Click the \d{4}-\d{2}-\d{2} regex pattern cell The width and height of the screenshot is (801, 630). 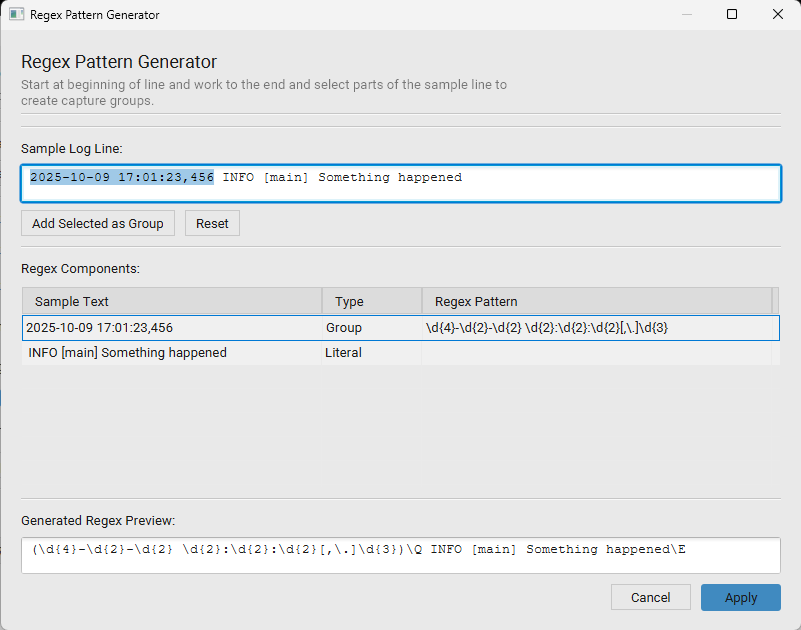point(597,328)
